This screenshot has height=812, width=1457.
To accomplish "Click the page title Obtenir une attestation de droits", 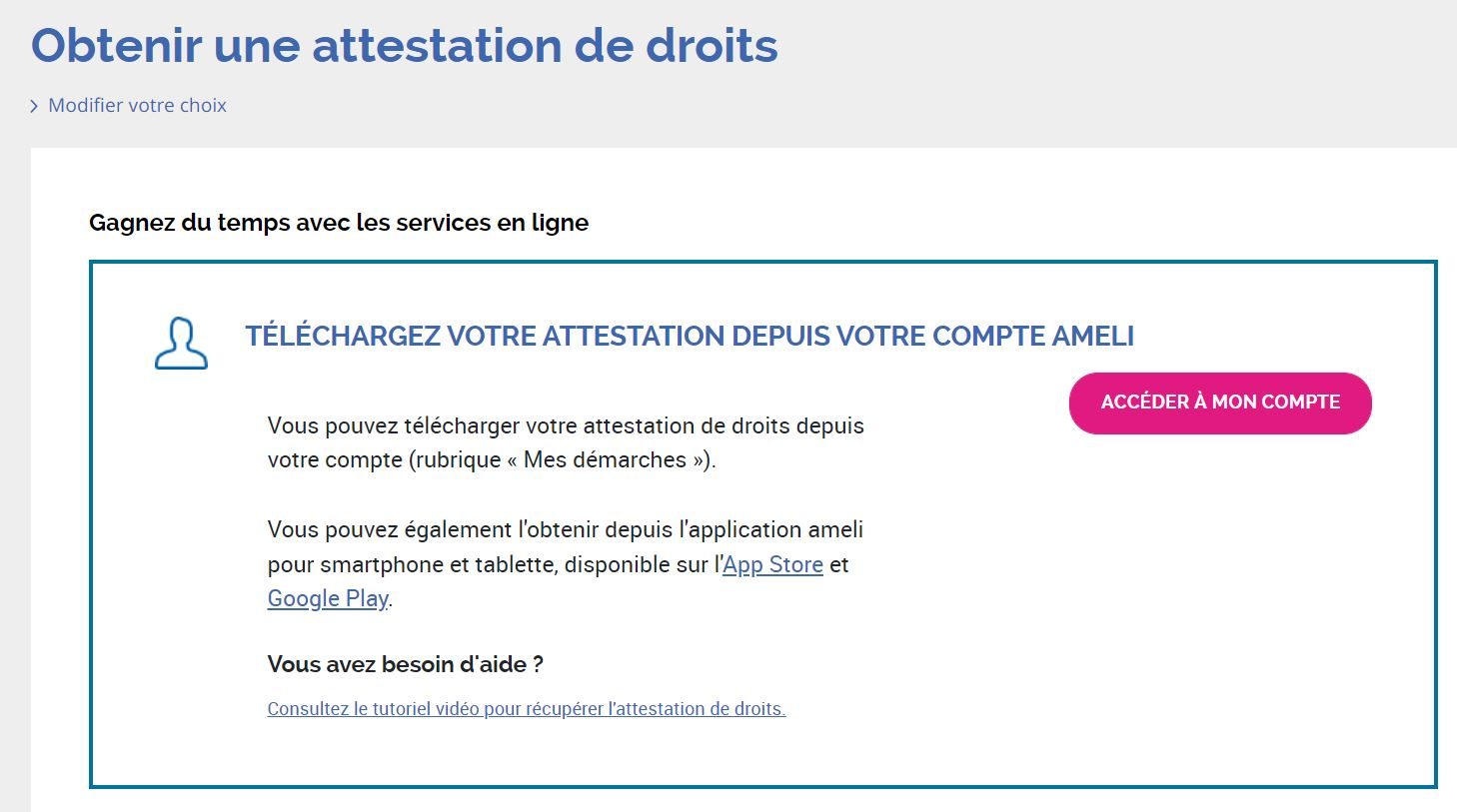I will click(405, 44).
